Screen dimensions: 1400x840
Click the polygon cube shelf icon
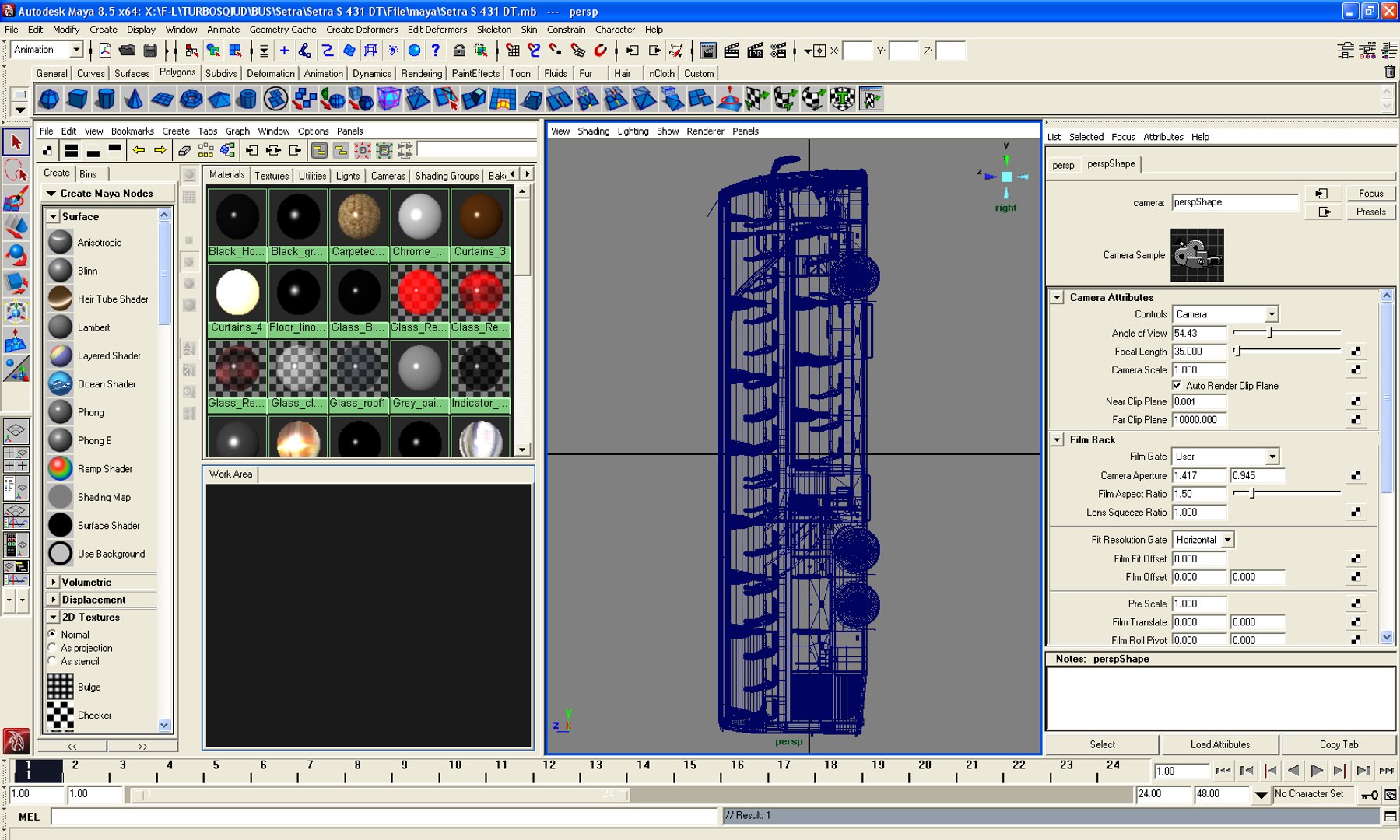click(77, 99)
